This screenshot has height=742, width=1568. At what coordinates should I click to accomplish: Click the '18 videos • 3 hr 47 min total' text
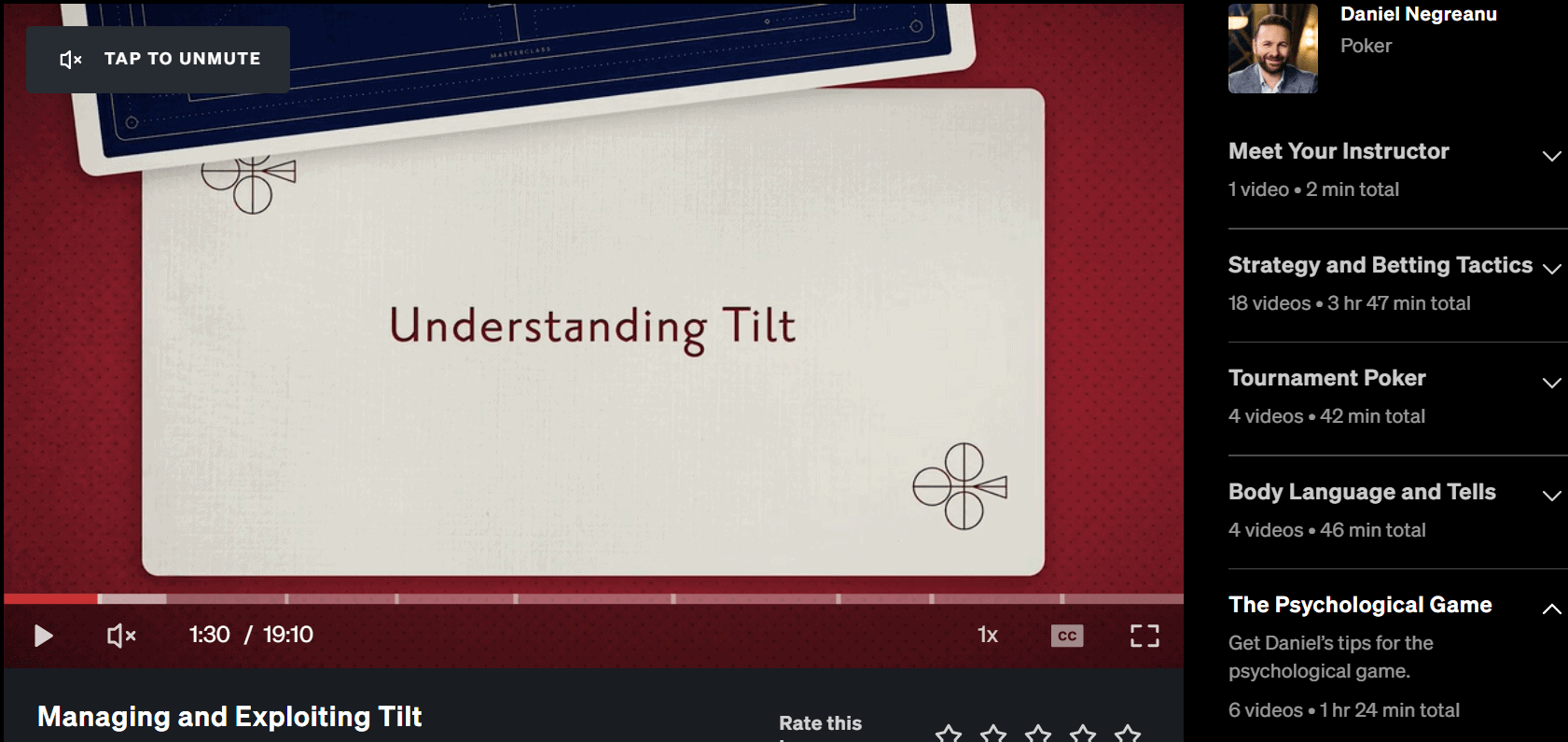1349,303
